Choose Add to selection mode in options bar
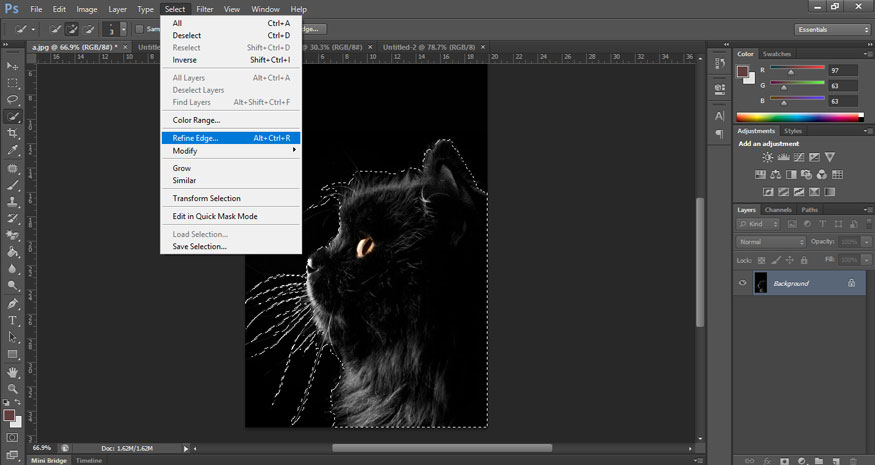Image resolution: width=875 pixels, height=465 pixels. [x=72, y=29]
